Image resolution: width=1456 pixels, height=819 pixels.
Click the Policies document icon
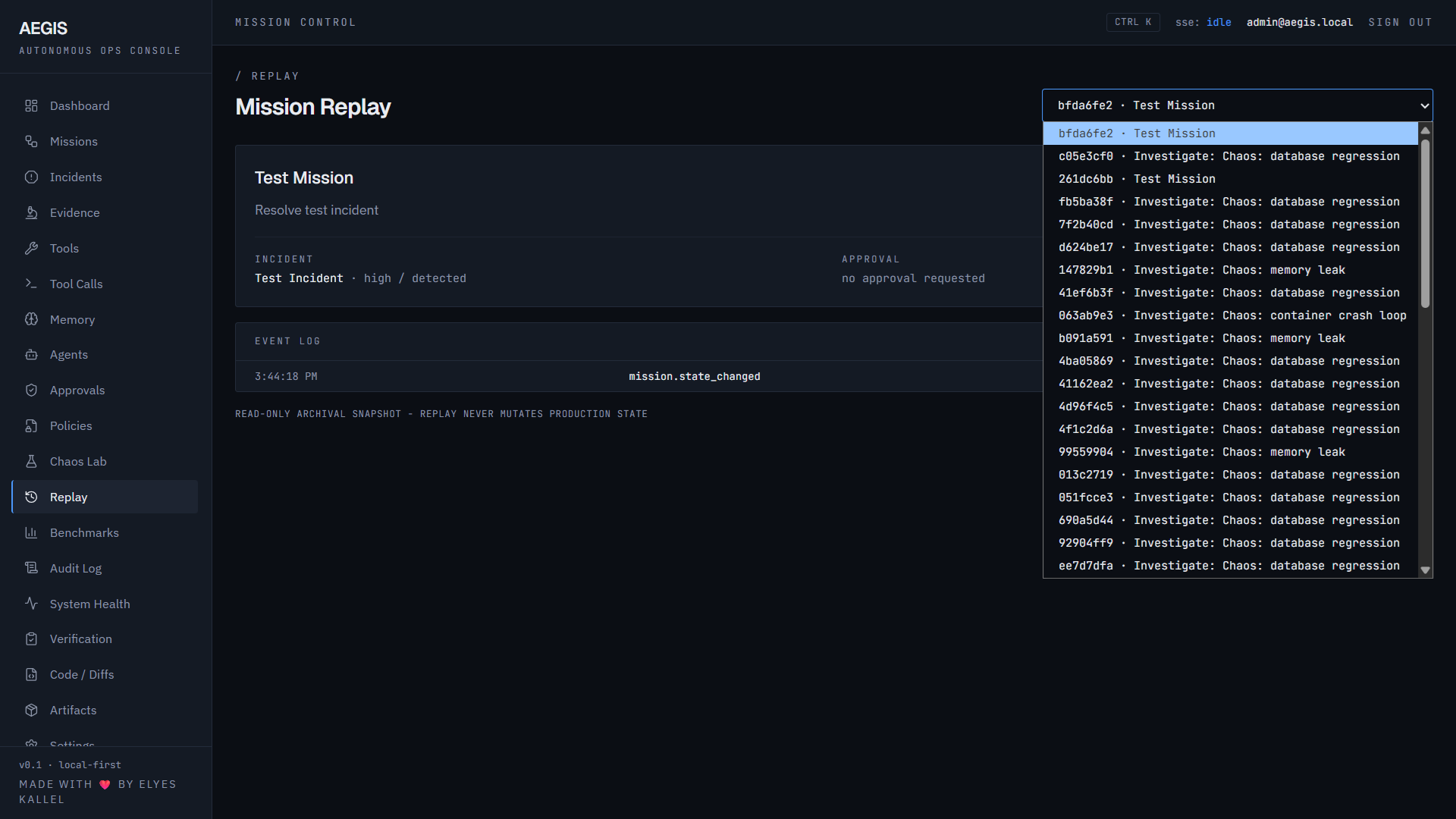pos(31,426)
